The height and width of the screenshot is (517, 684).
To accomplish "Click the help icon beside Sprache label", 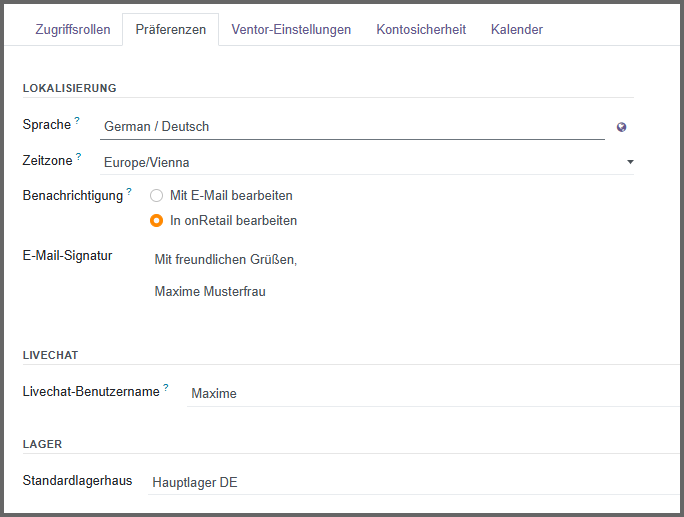I will 77,121.
